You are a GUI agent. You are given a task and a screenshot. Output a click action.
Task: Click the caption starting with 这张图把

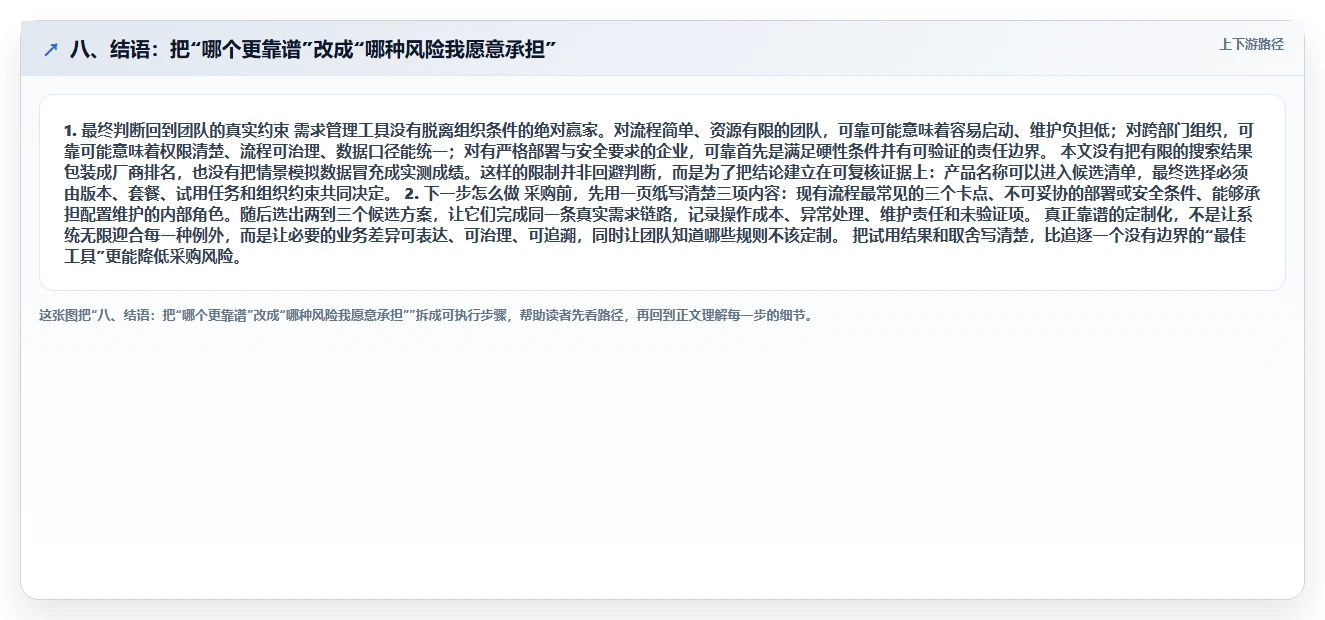(x=428, y=315)
